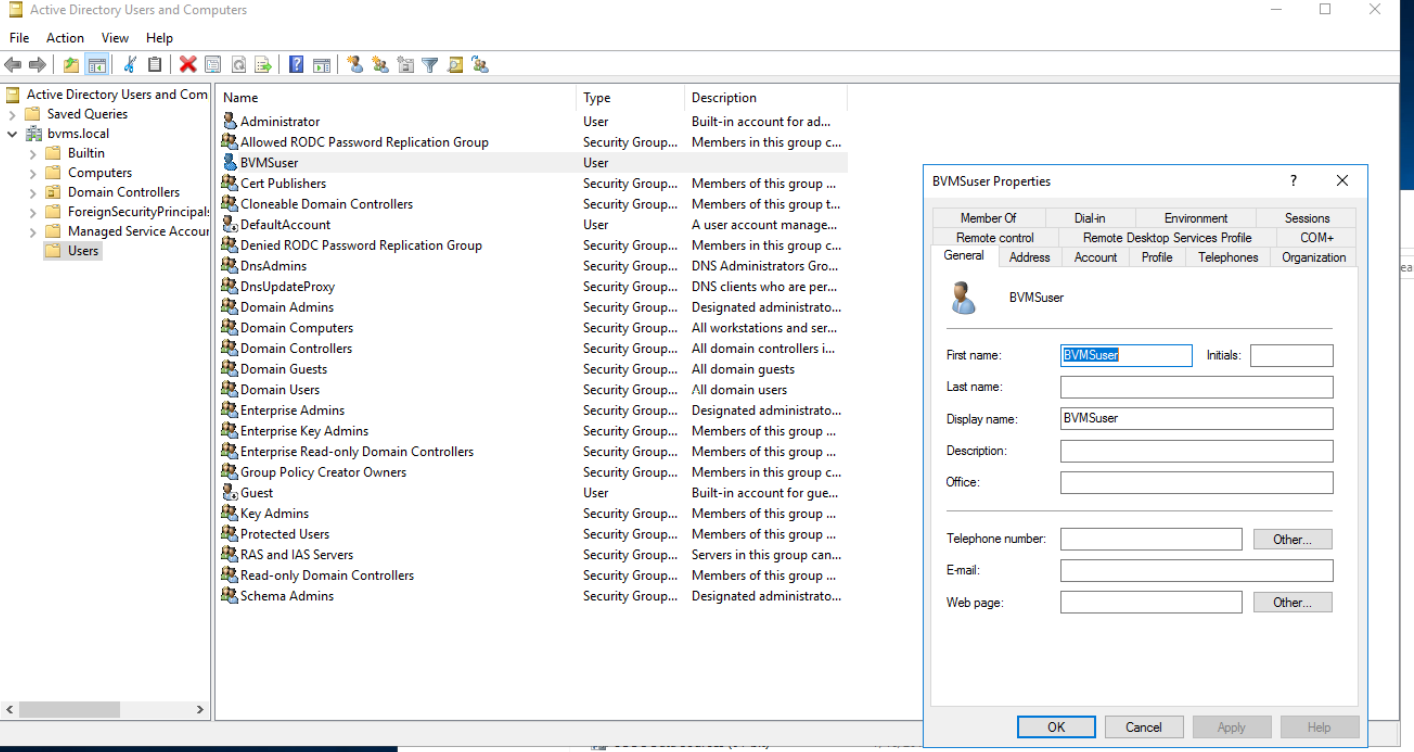Click the Find objects magnifier icon

tap(455, 65)
